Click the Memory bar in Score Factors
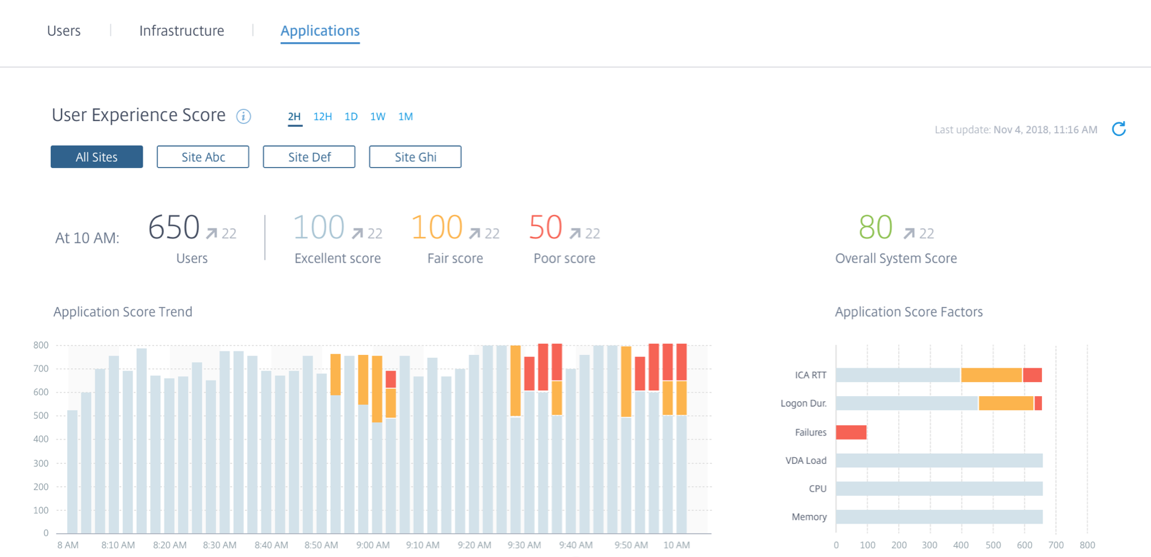Screen dimensions: 1151x557 [939, 517]
